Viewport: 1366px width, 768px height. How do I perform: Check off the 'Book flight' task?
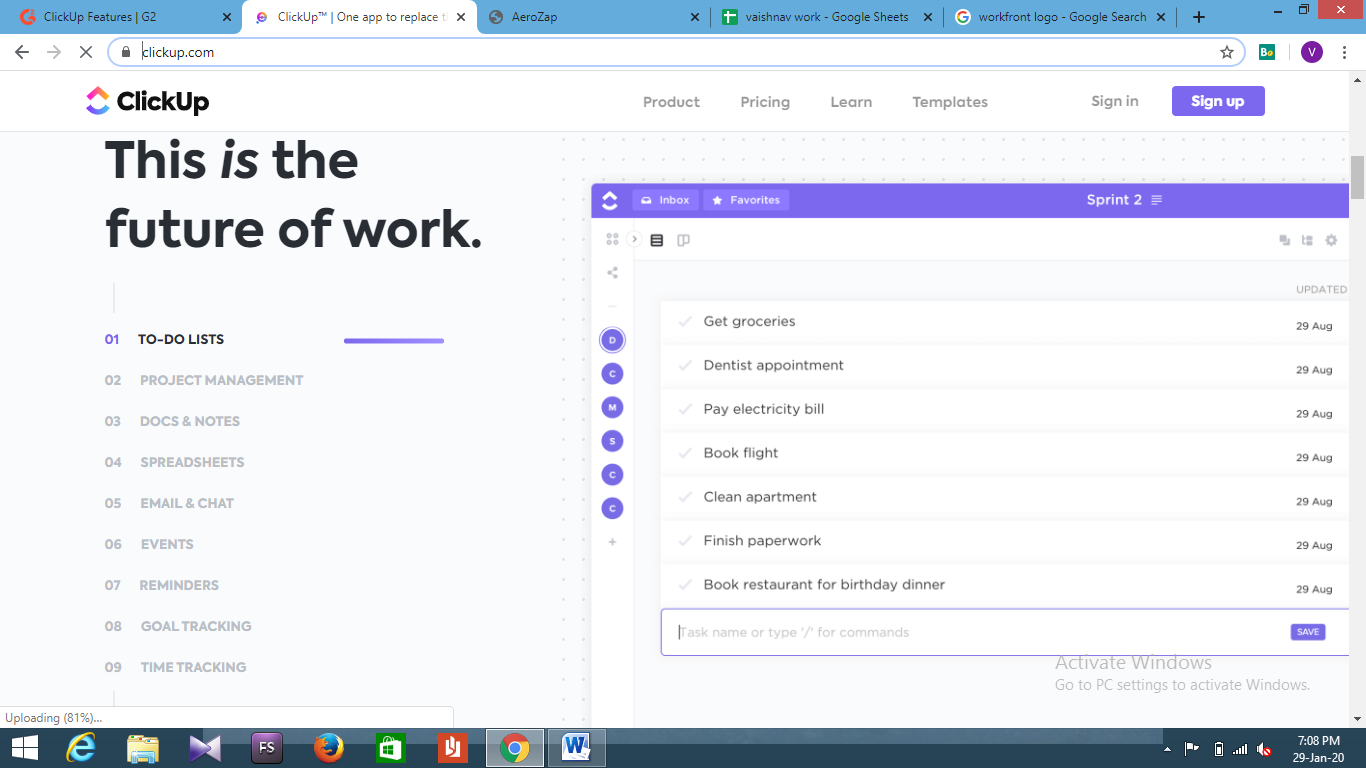(x=685, y=453)
